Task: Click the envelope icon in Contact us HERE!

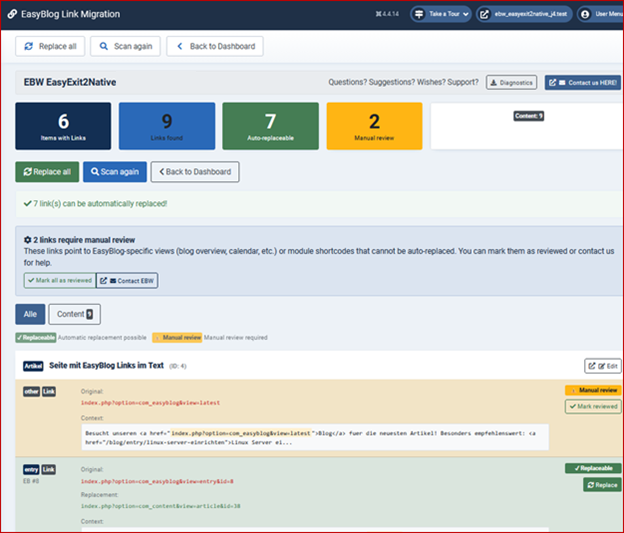Action: [x=562, y=83]
